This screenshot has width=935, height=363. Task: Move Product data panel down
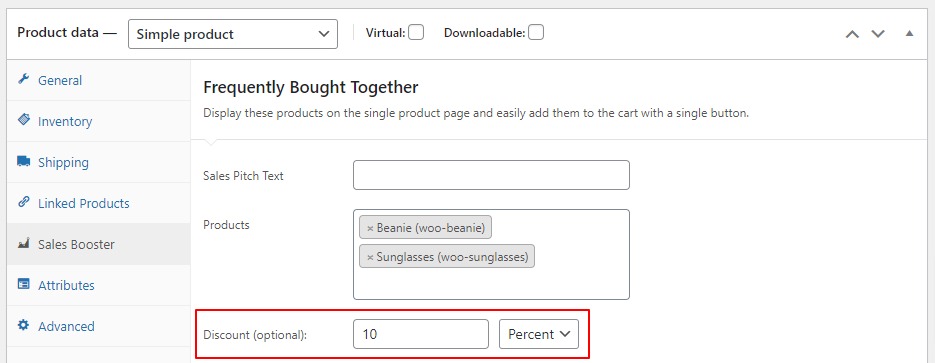tap(878, 34)
